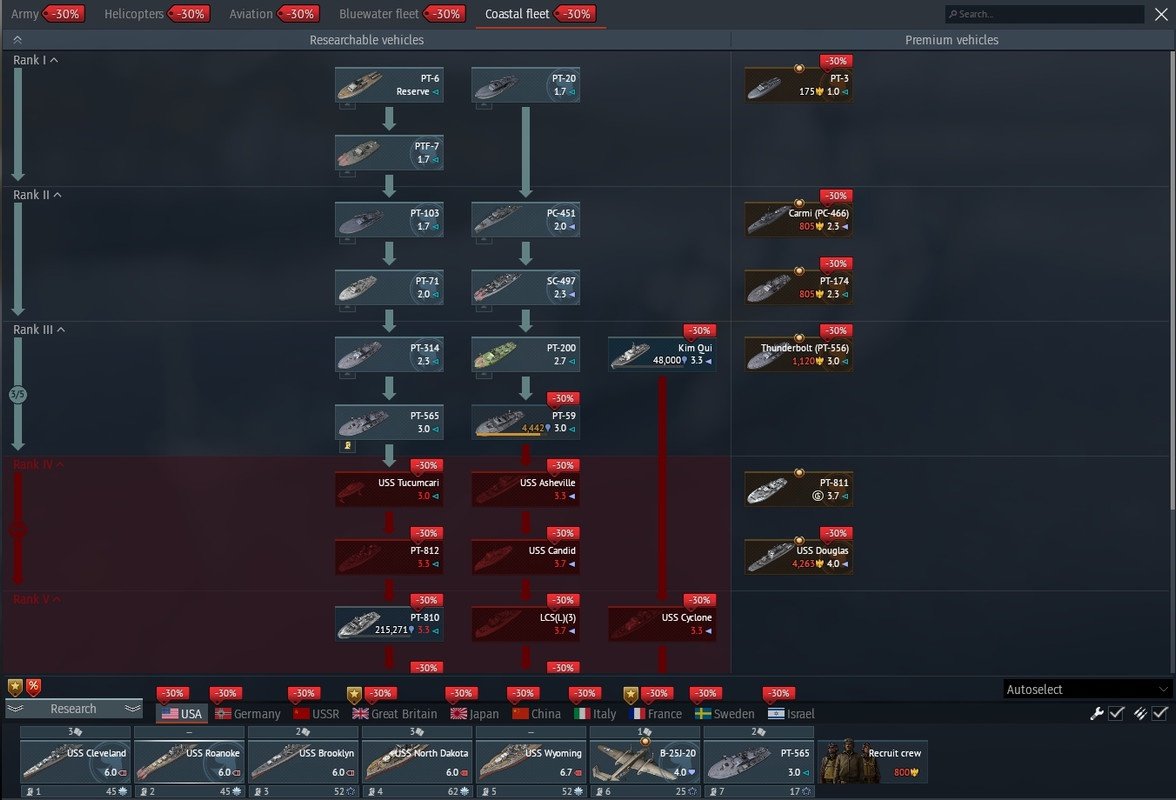1176x800 pixels.
Task: Open the Army tab
Action: pos(46,14)
